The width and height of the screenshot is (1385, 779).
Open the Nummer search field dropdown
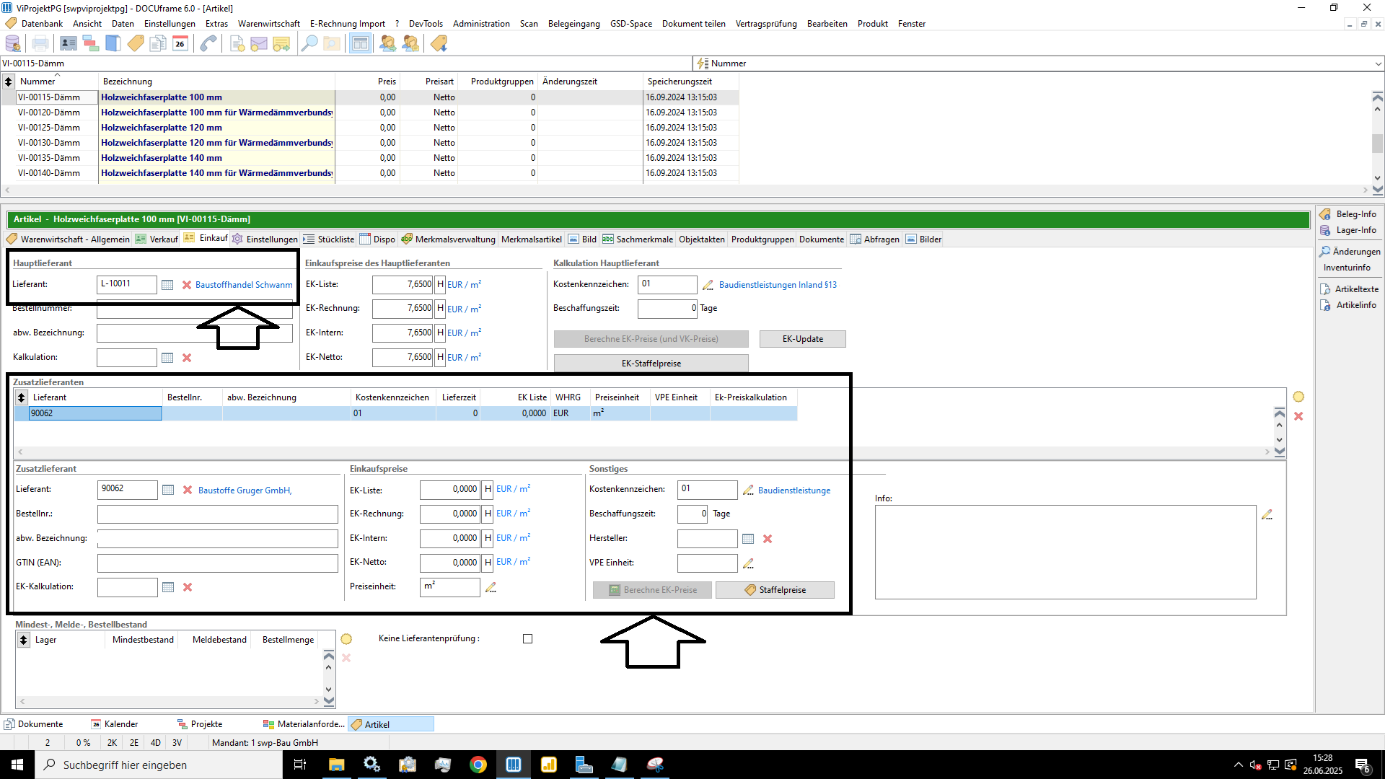tap(1377, 63)
